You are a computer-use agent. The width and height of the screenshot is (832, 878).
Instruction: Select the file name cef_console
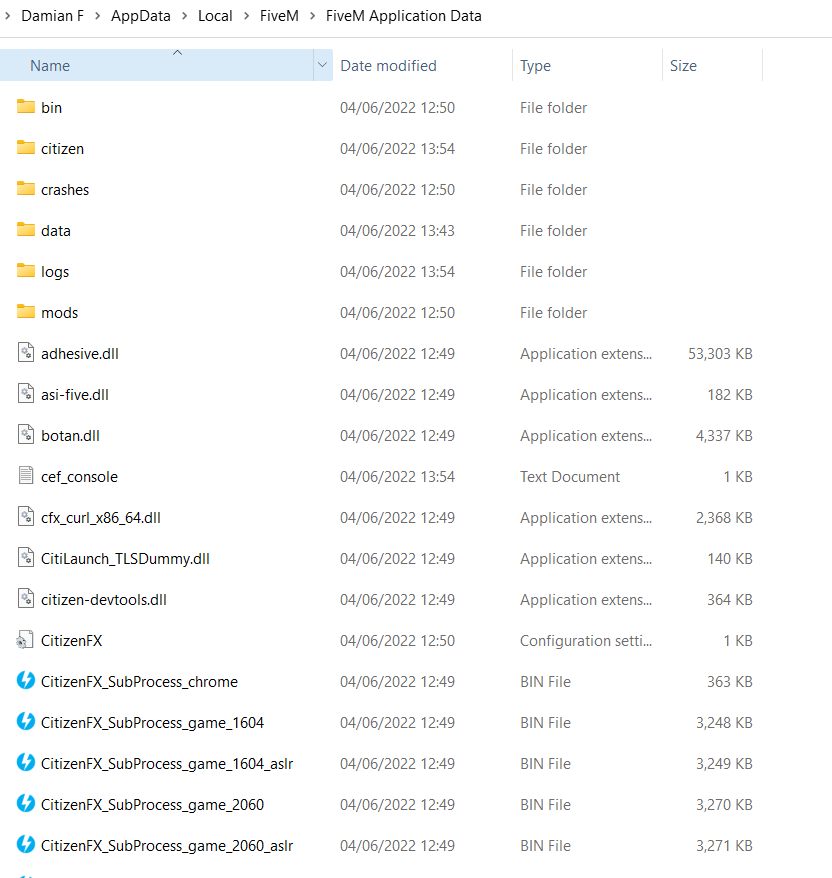(79, 477)
